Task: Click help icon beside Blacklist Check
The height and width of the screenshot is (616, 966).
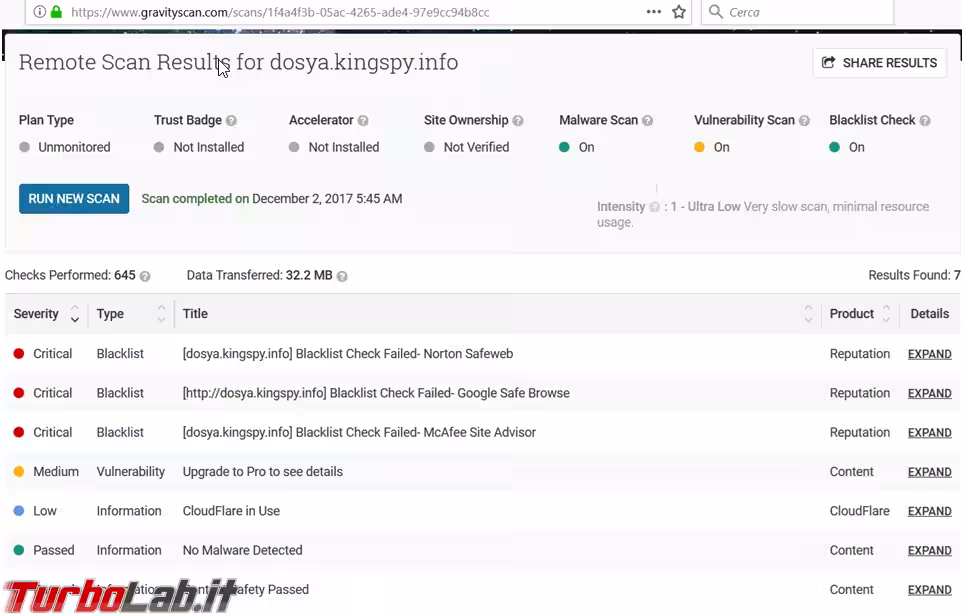Action: coord(925,121)
